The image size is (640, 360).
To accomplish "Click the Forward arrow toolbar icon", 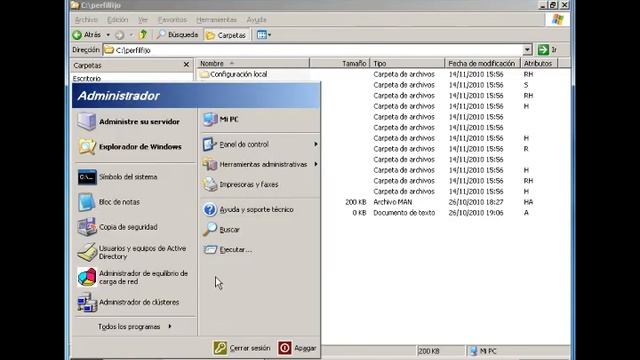I will 119,35.
